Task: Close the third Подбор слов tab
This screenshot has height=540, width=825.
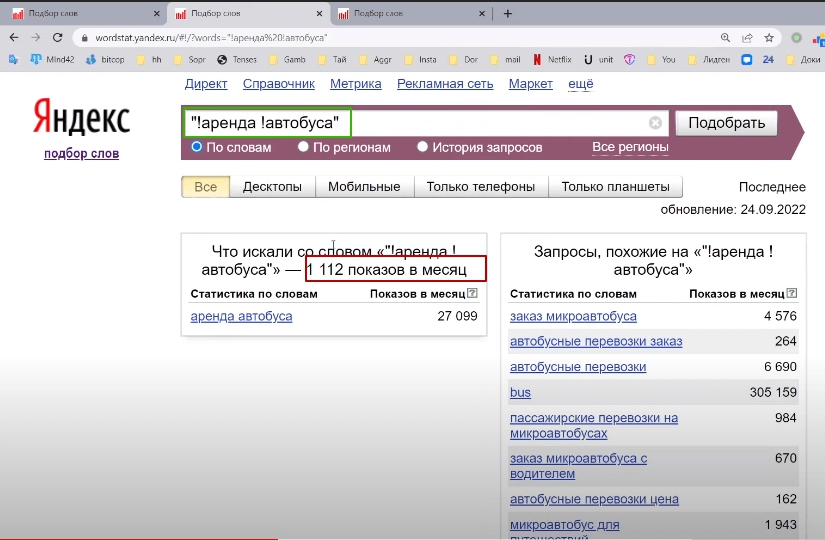Action: (x=481, y=14)
